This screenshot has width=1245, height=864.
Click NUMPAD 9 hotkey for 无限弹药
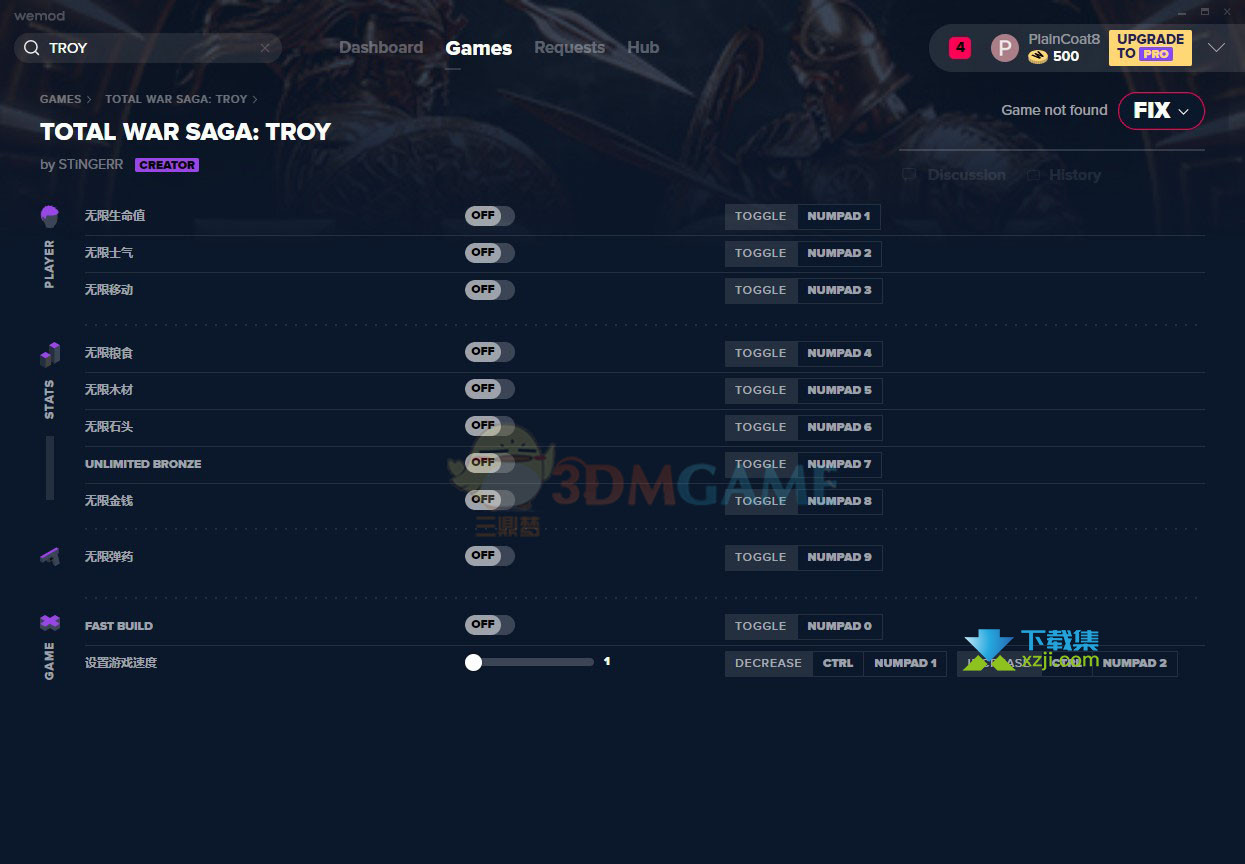[839, 558]
